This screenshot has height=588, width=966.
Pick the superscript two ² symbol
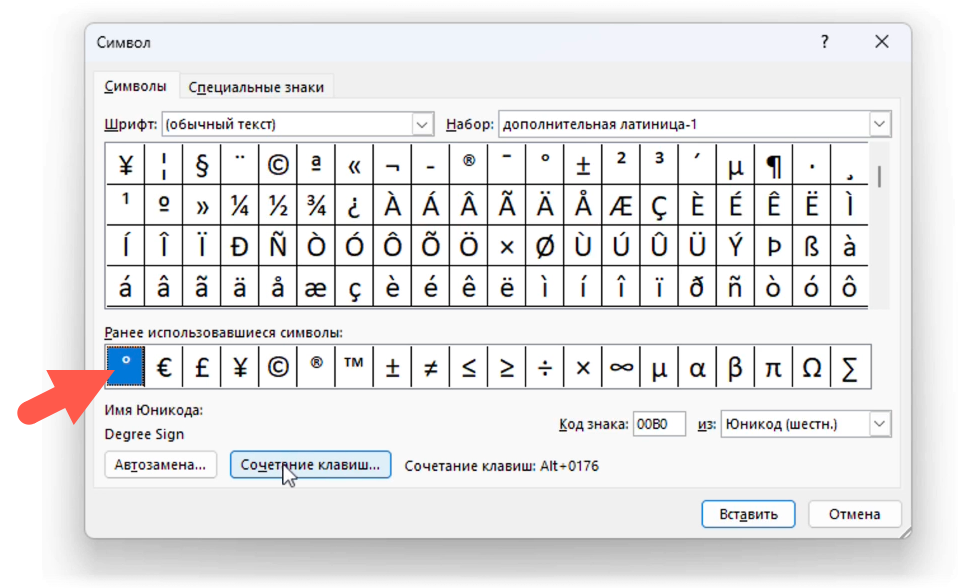(621, 165)
